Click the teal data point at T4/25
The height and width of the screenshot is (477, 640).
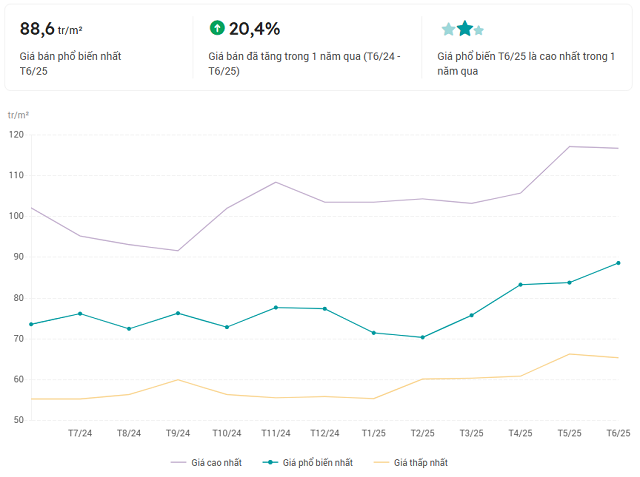[x=520, y=285]
